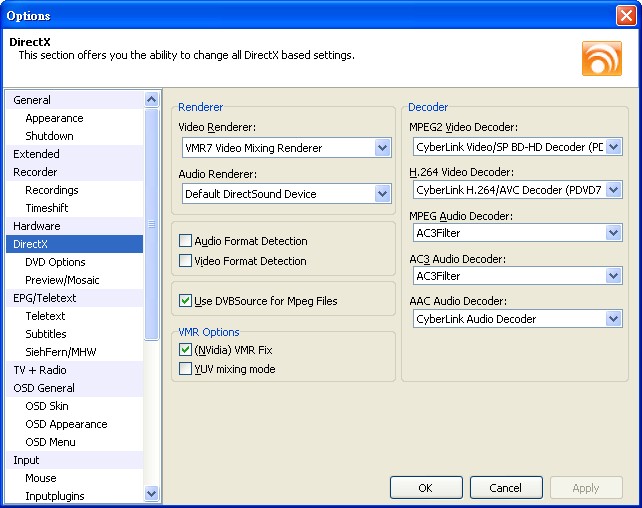Enable Video Format Detection checkbox
Image resolution: width=642 pixels, height=508 pixels.
[185, 261]
